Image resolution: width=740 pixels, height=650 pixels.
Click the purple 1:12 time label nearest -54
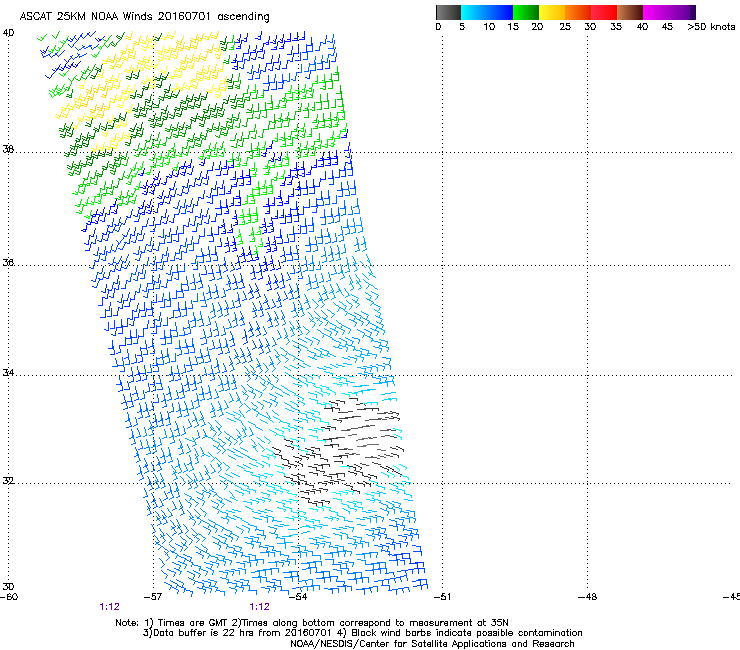(x=260, y=607)
